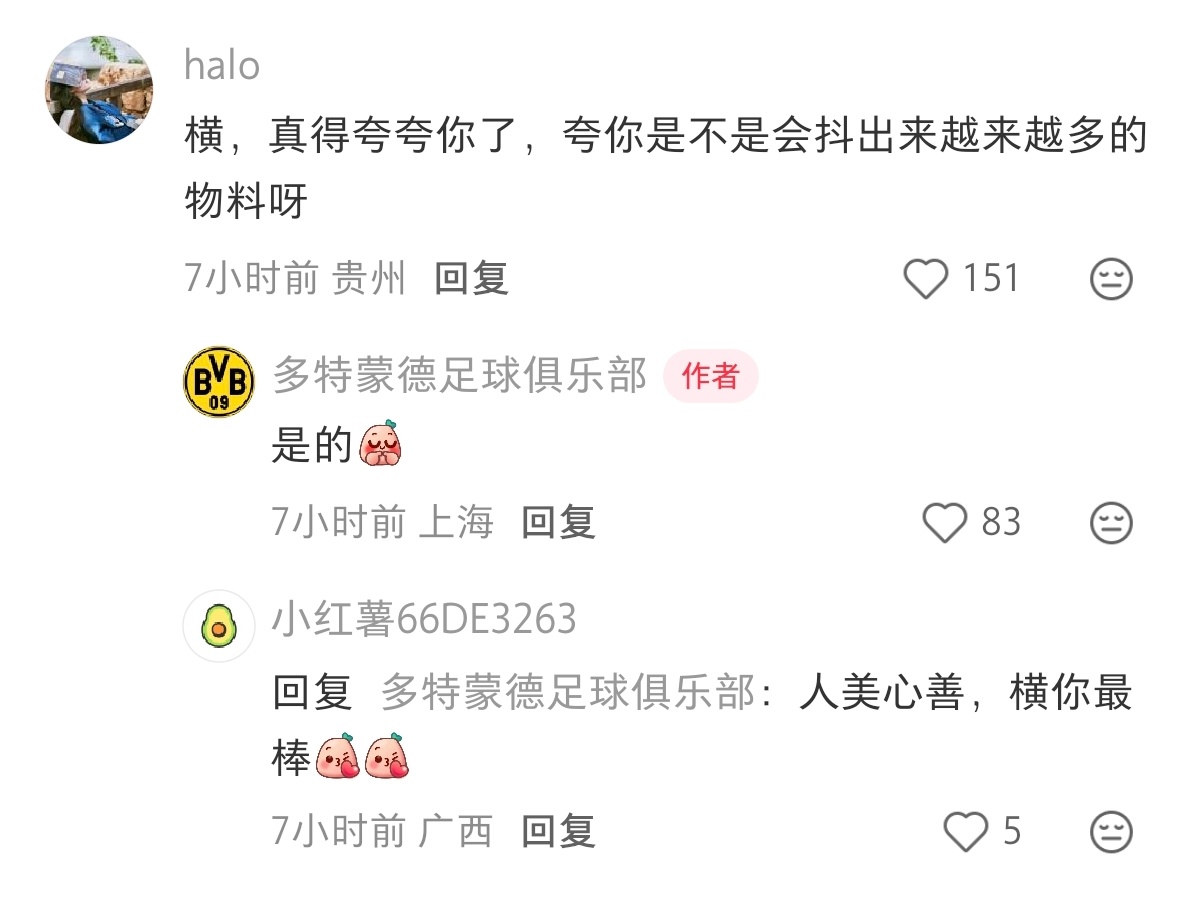
Task: Open 多特蒙德足球俱乐部 author username link
Action: click(x=460, y=375)
